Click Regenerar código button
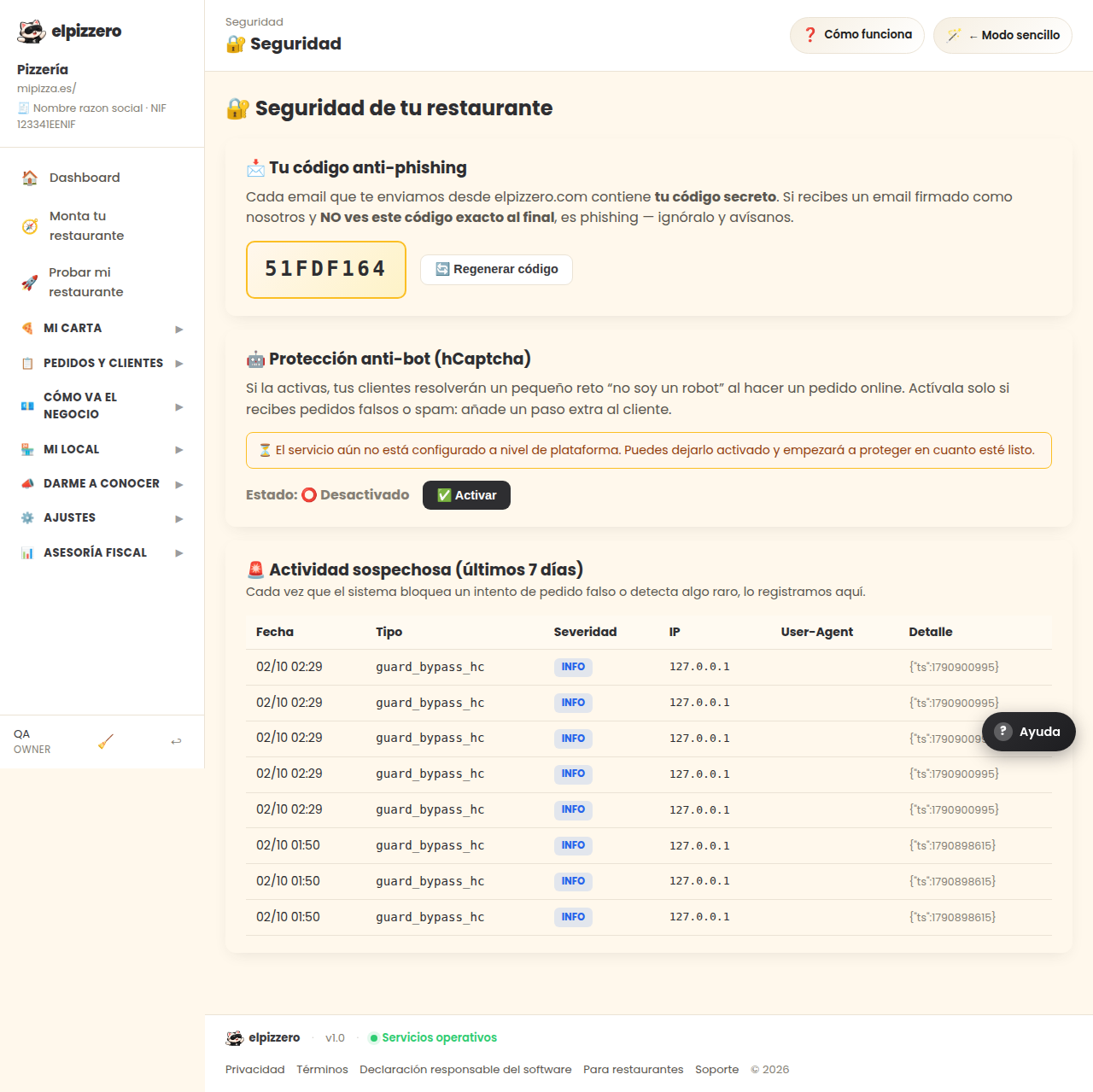1093x1092 pixels. tap(496, 269)
